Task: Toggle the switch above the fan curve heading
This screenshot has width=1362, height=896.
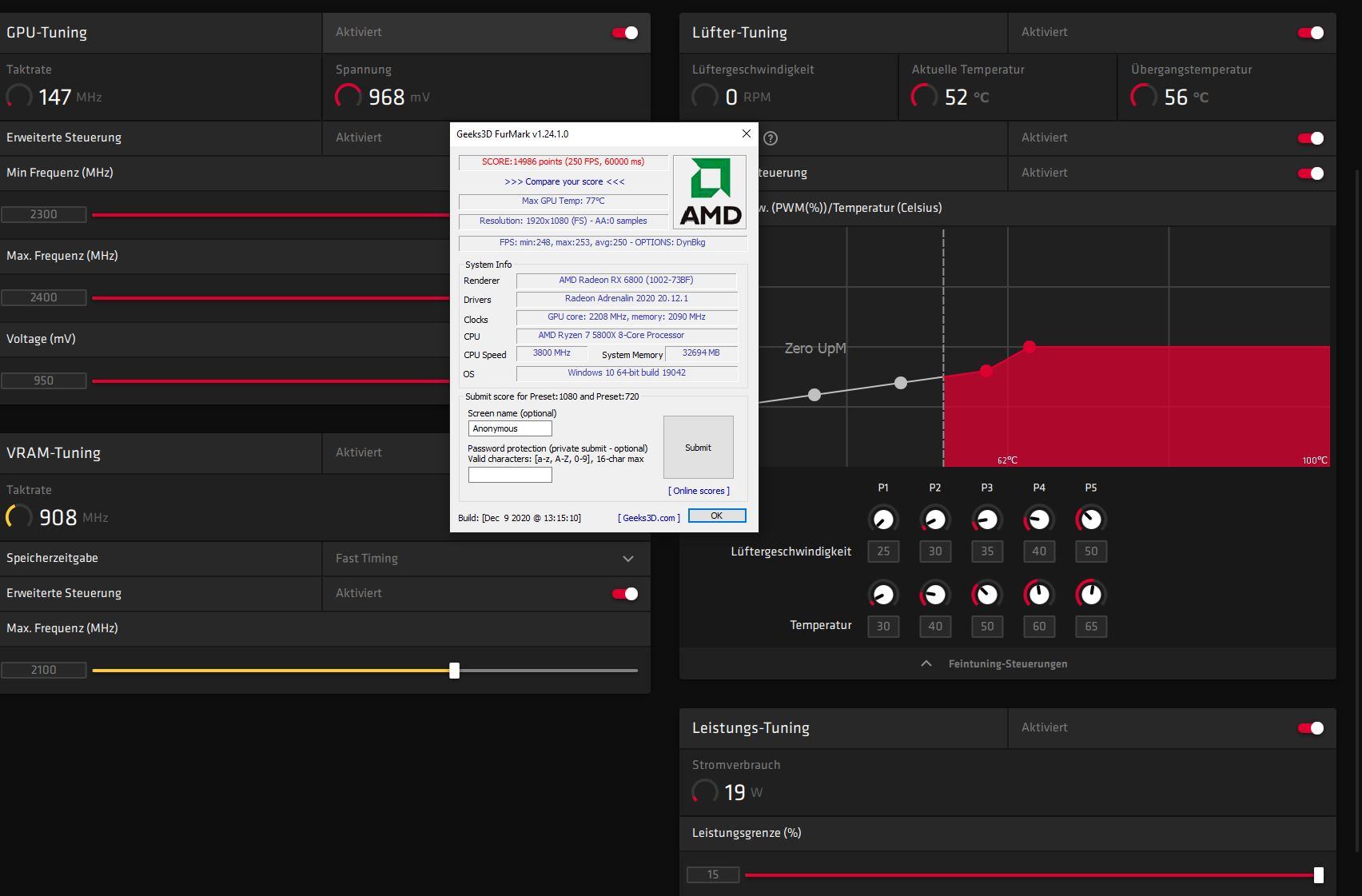Action: [x=1311, y=173]
